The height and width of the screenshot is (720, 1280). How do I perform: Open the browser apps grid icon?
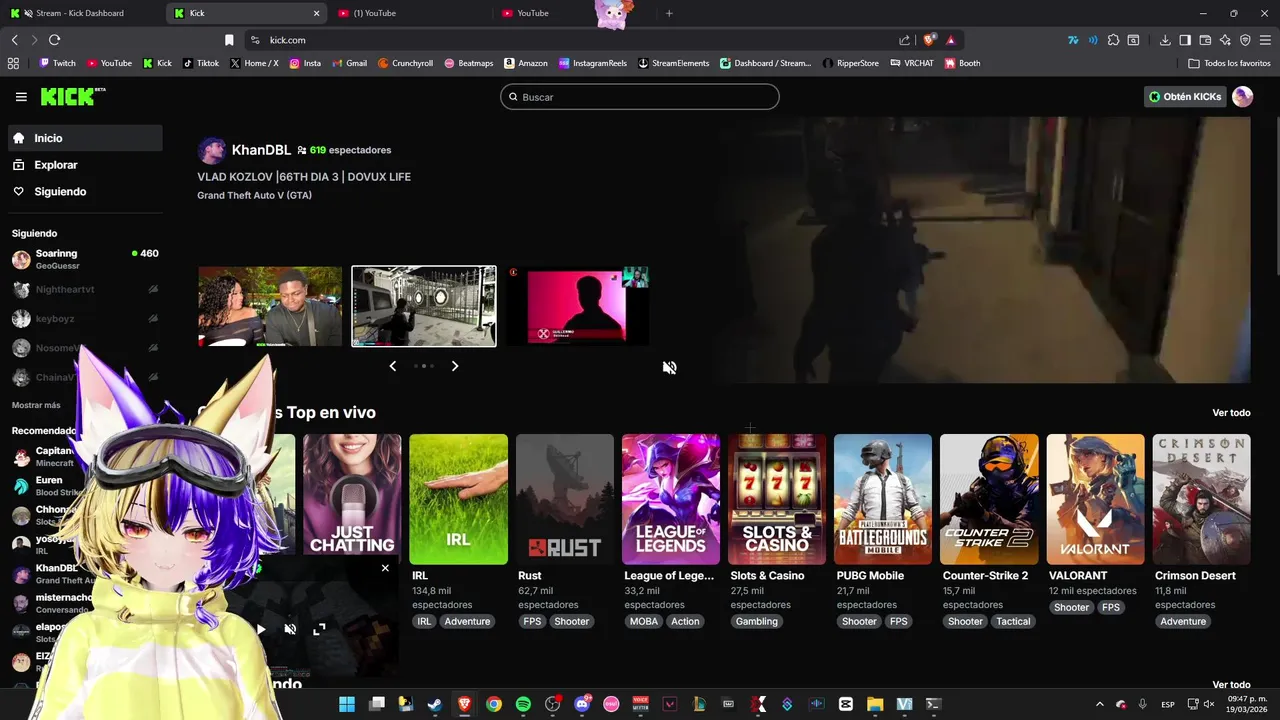pos(13,63)
